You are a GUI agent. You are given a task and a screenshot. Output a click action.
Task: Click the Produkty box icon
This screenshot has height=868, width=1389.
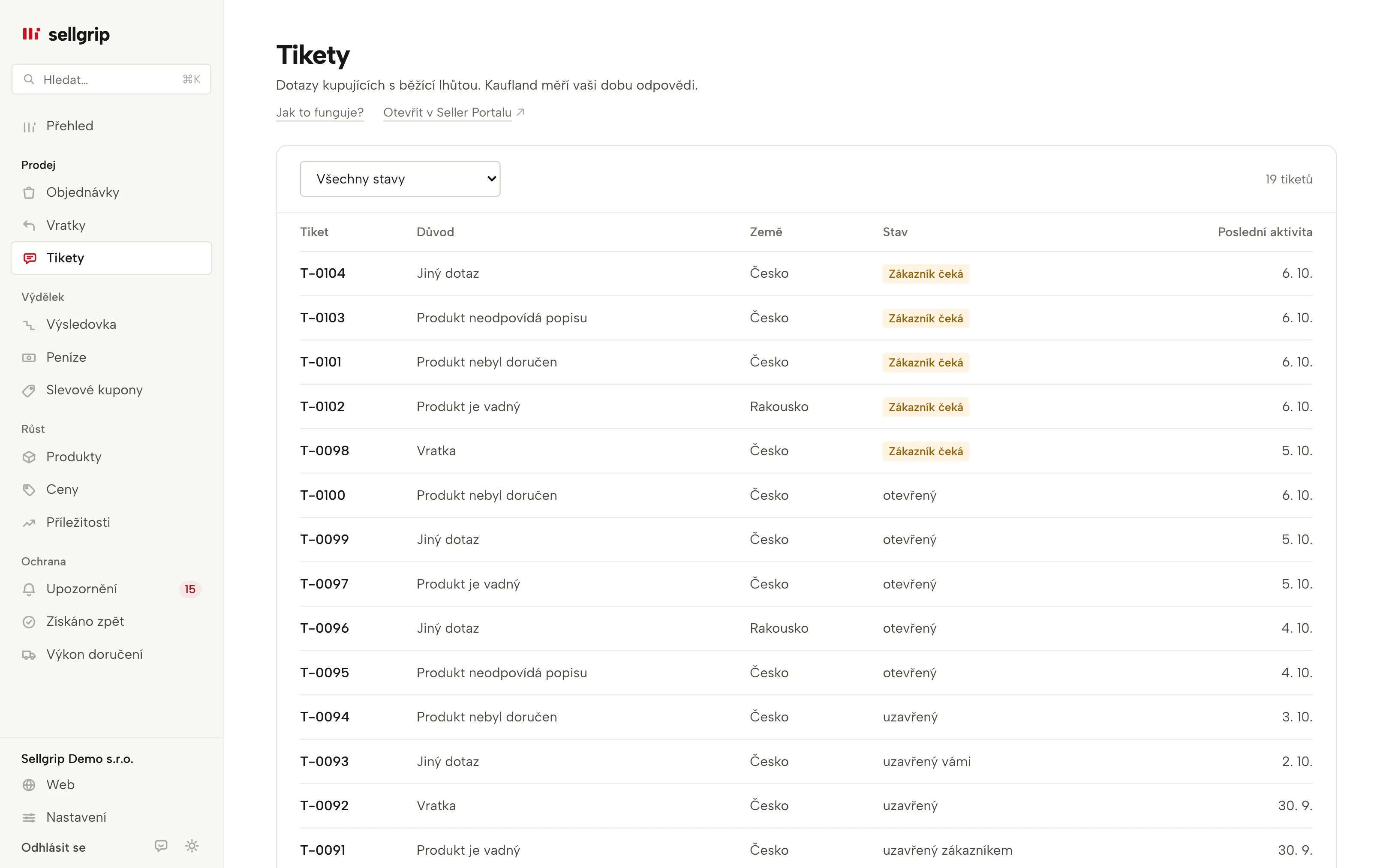[x=29, y=457]
